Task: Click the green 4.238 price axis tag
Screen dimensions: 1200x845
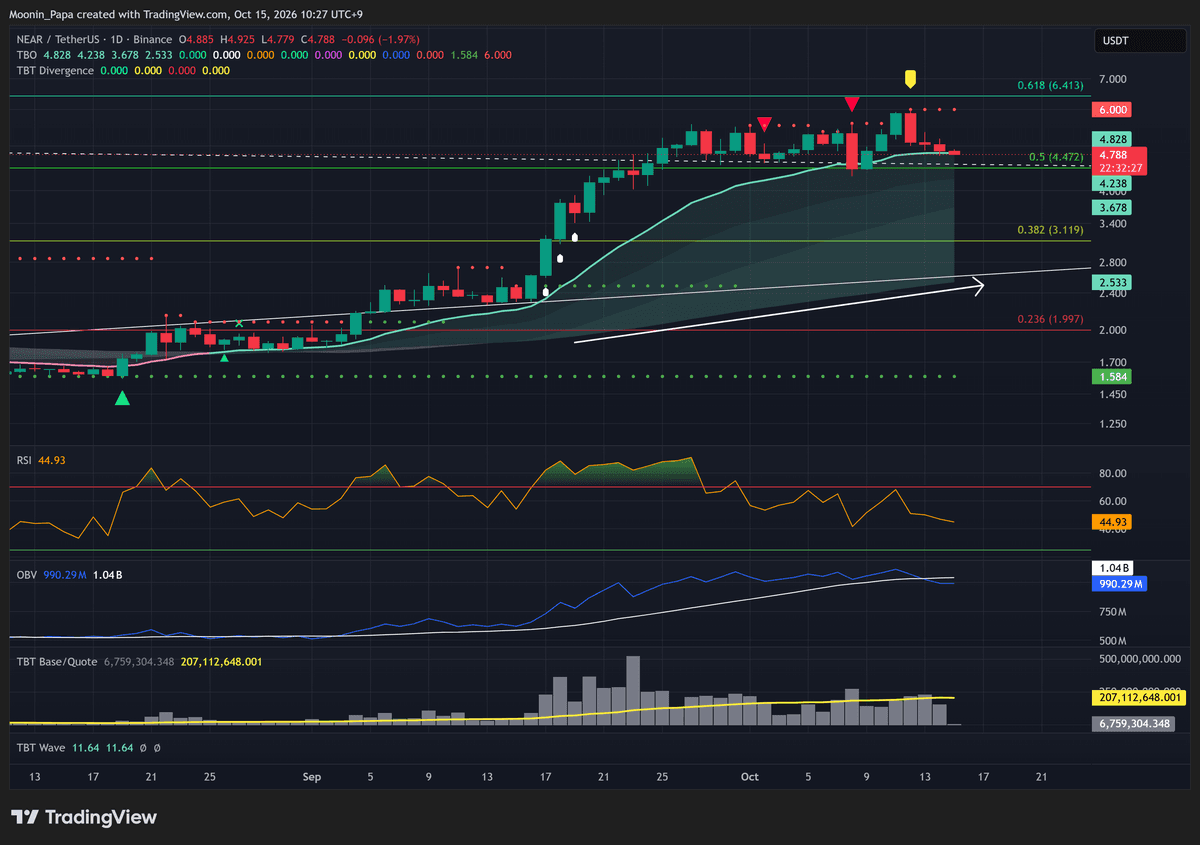Action: point(1113,185)
